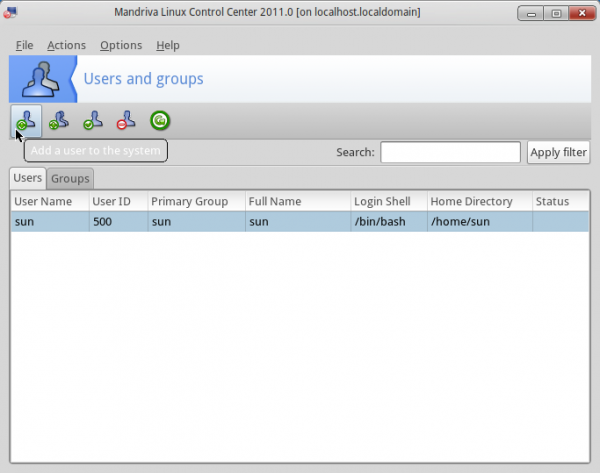
Task: Switch to the Groups tab
Action: point(70,179)
